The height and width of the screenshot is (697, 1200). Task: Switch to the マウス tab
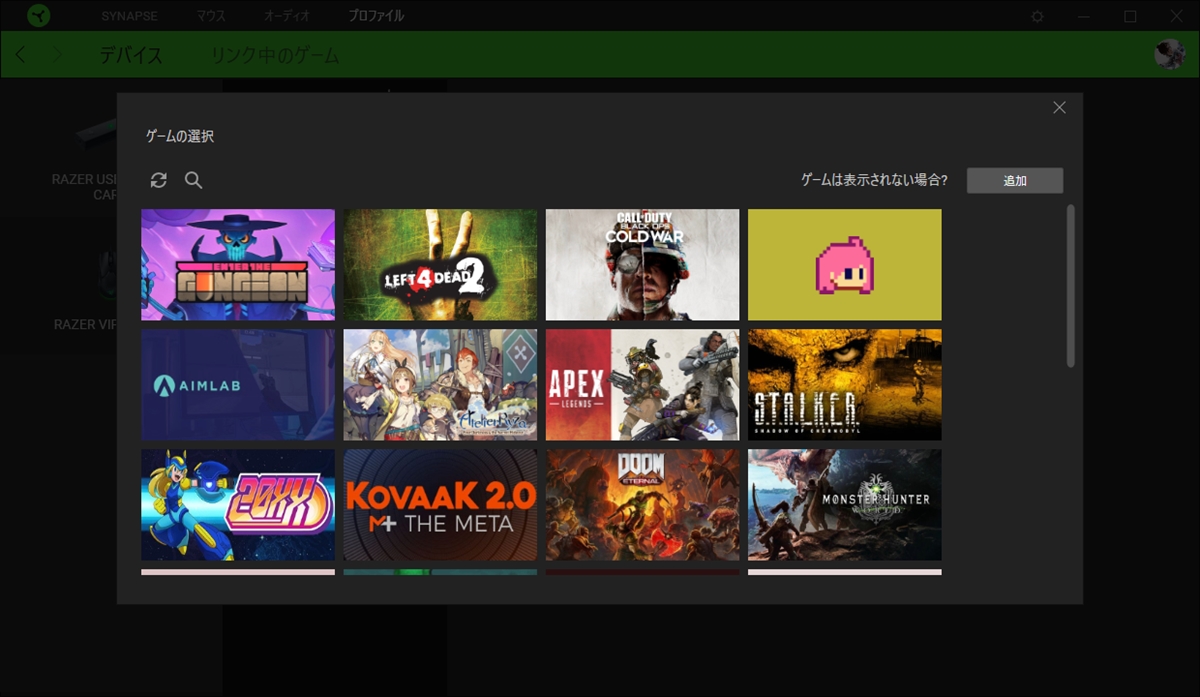click(210, 16)
